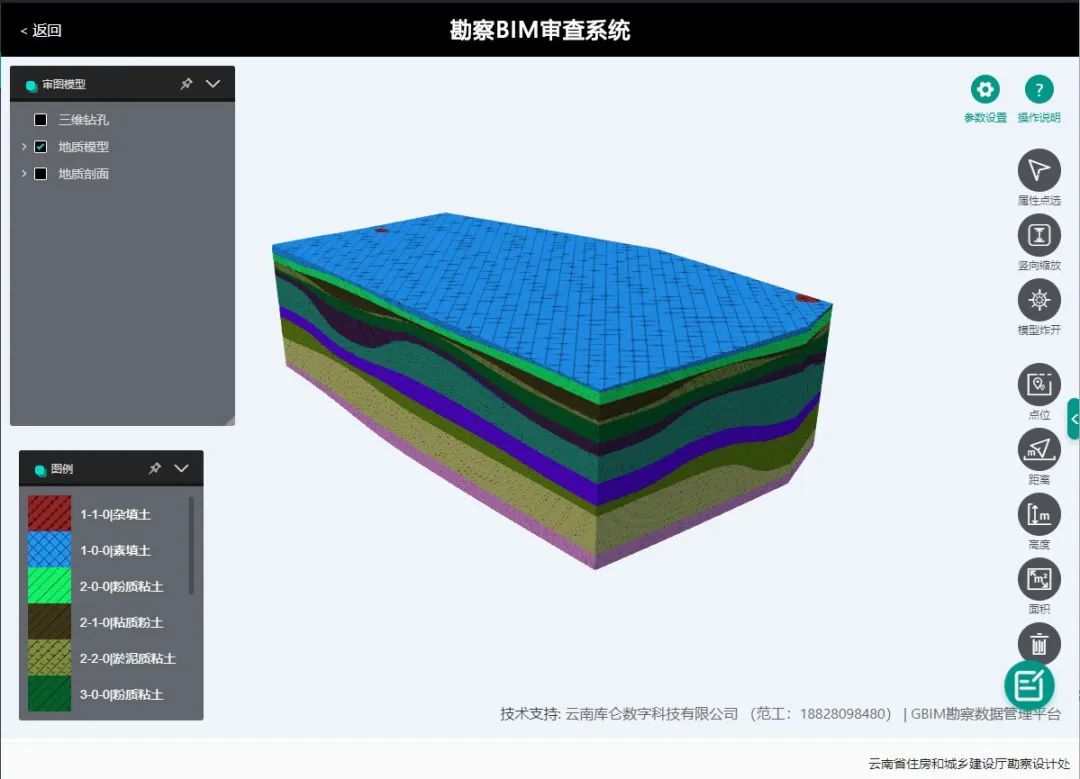Select the 面积 measuring tool
This screenshot has width=1080, height=779.
pyautogui.click(x=1039, y=579)
